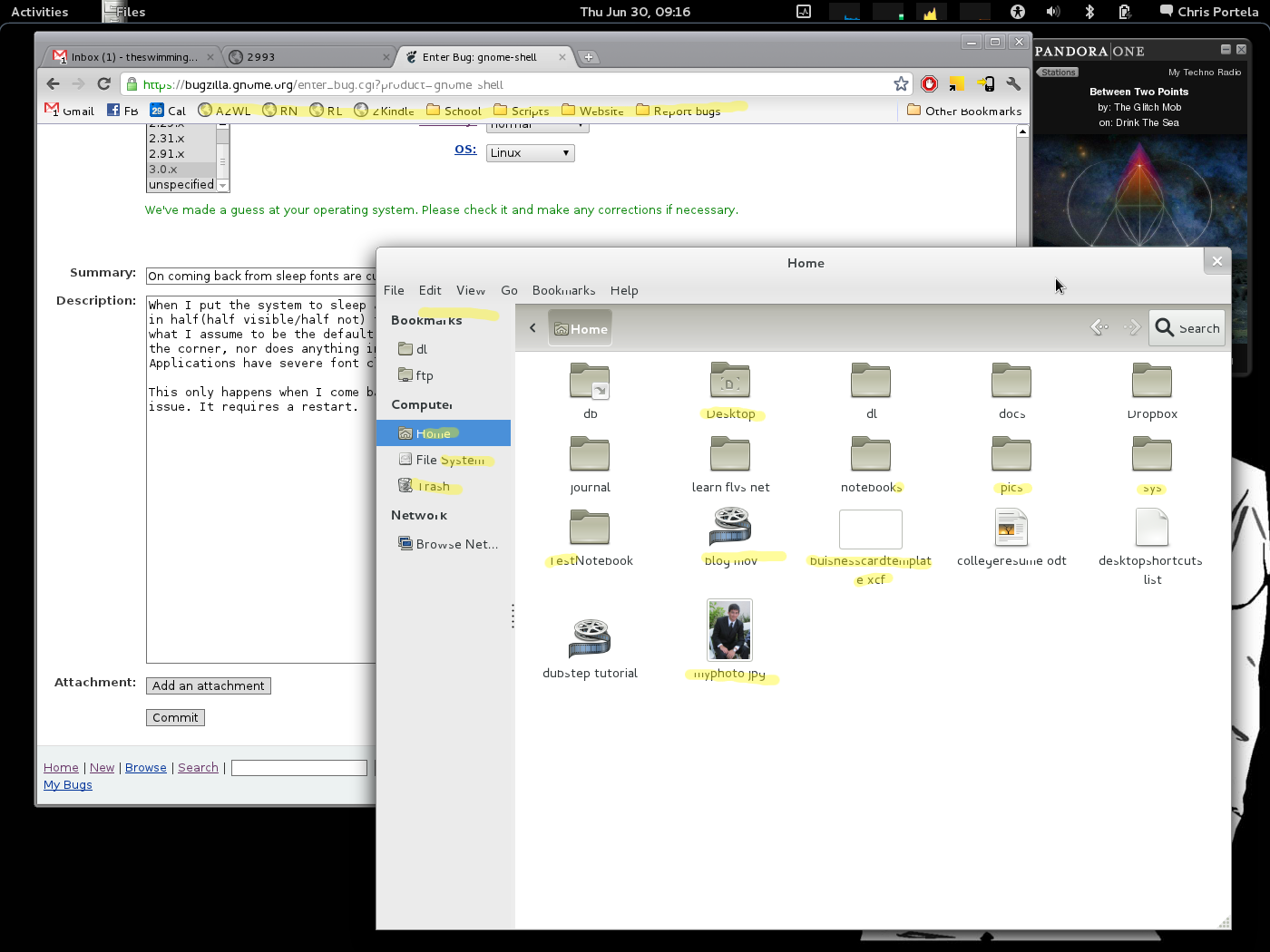Open Chrome wrench settings menu
Screen dimensions: 1270x952
(x=1013, y=84)
